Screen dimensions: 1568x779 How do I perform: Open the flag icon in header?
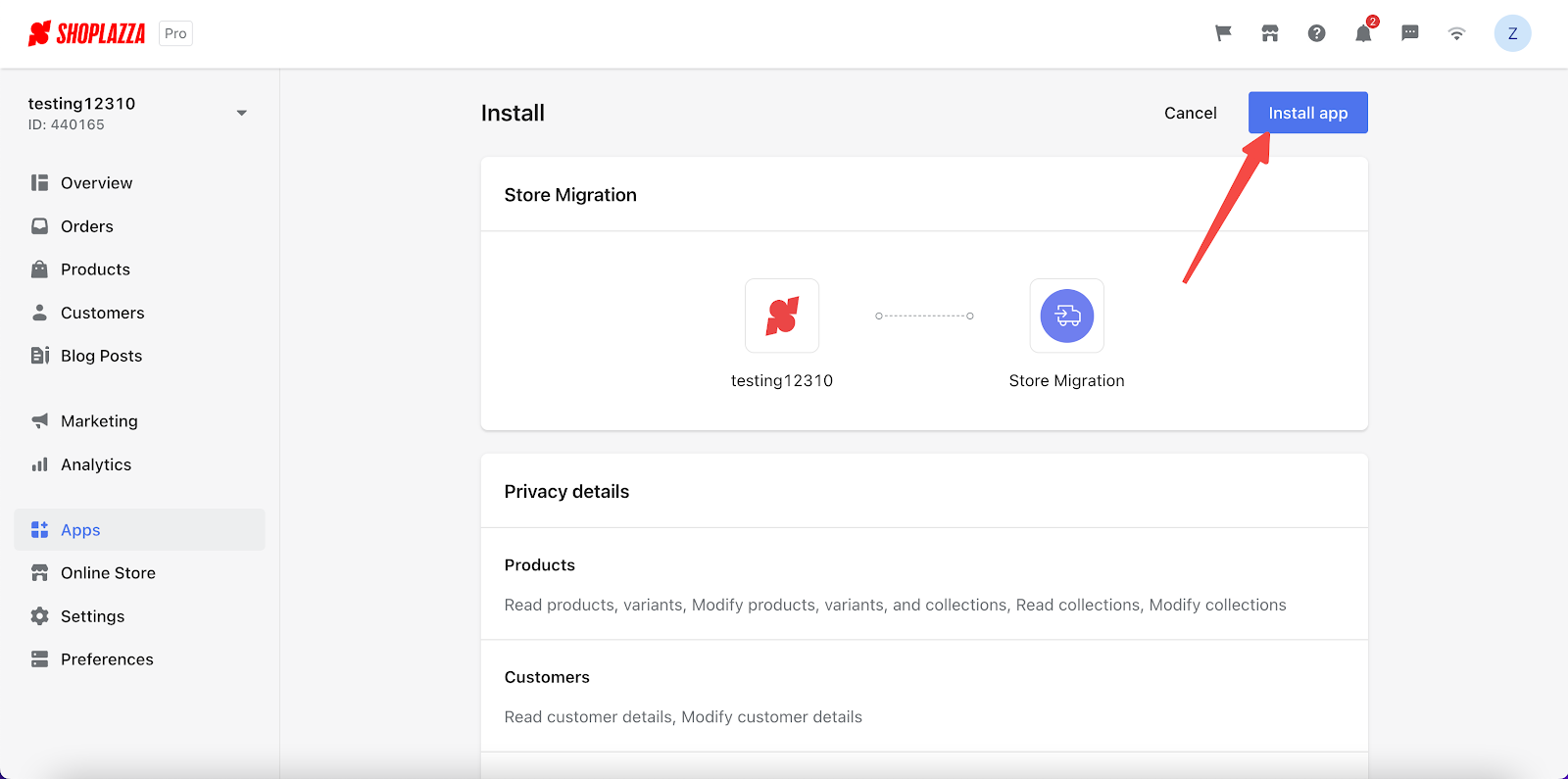(1223, 33)
